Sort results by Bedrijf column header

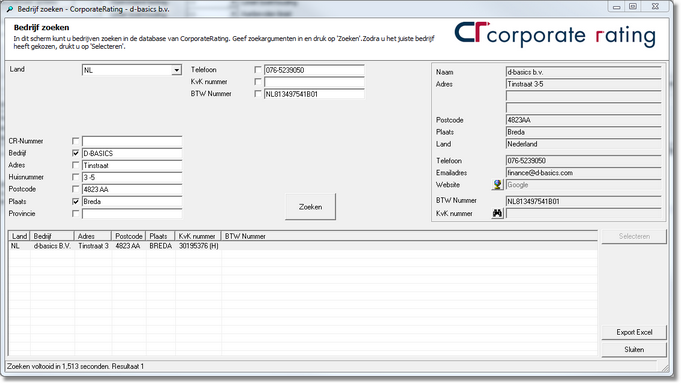pyautogui.click(x=52, y=236)
